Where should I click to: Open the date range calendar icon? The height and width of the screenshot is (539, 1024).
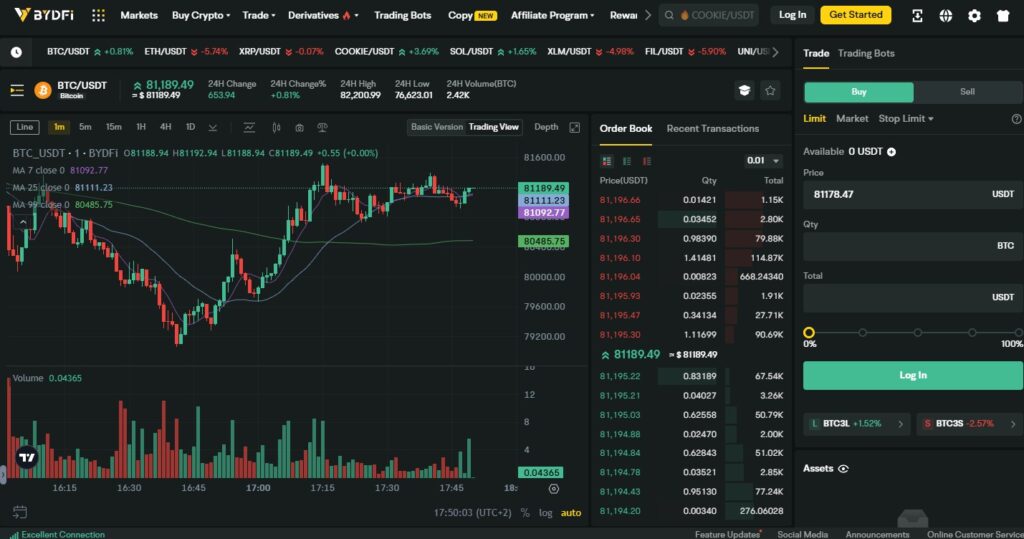tap(20, 512)
